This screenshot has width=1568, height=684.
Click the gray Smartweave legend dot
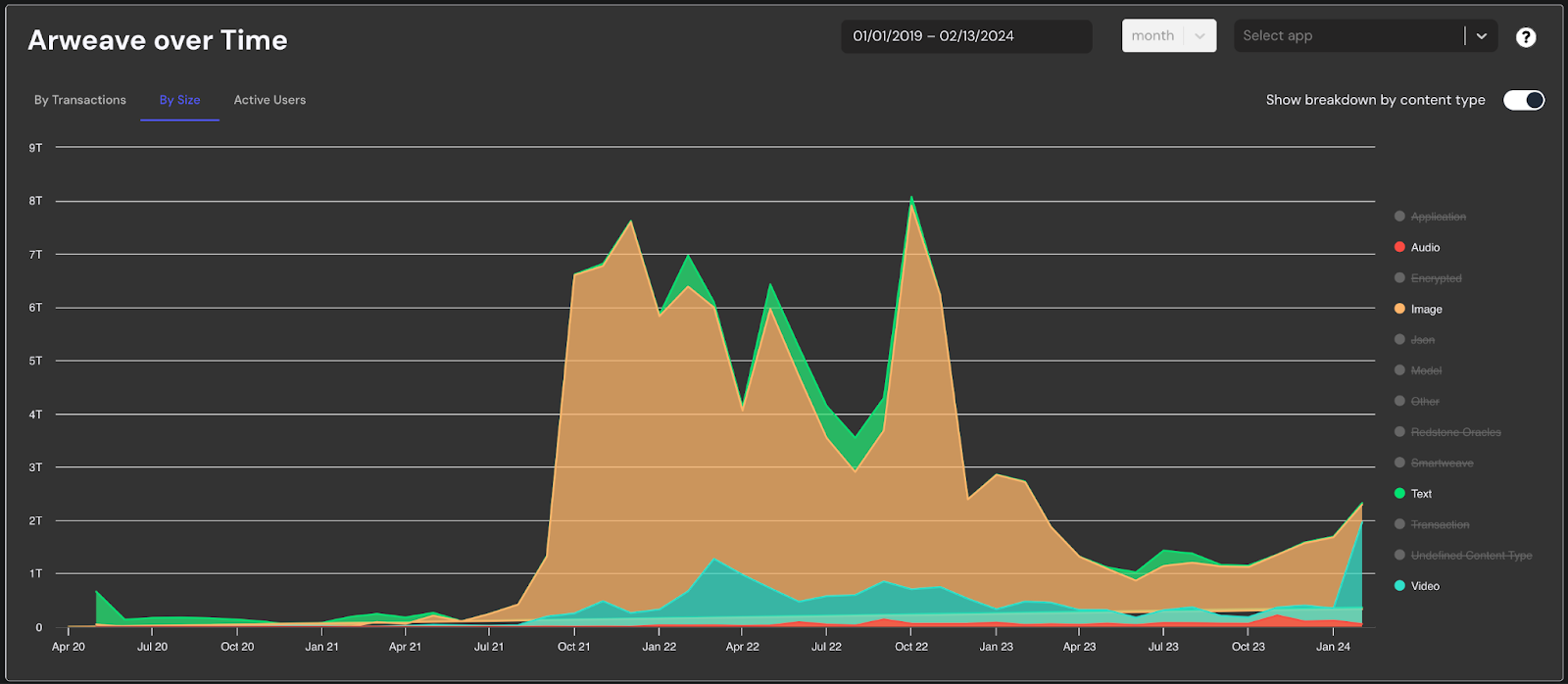1399,463
